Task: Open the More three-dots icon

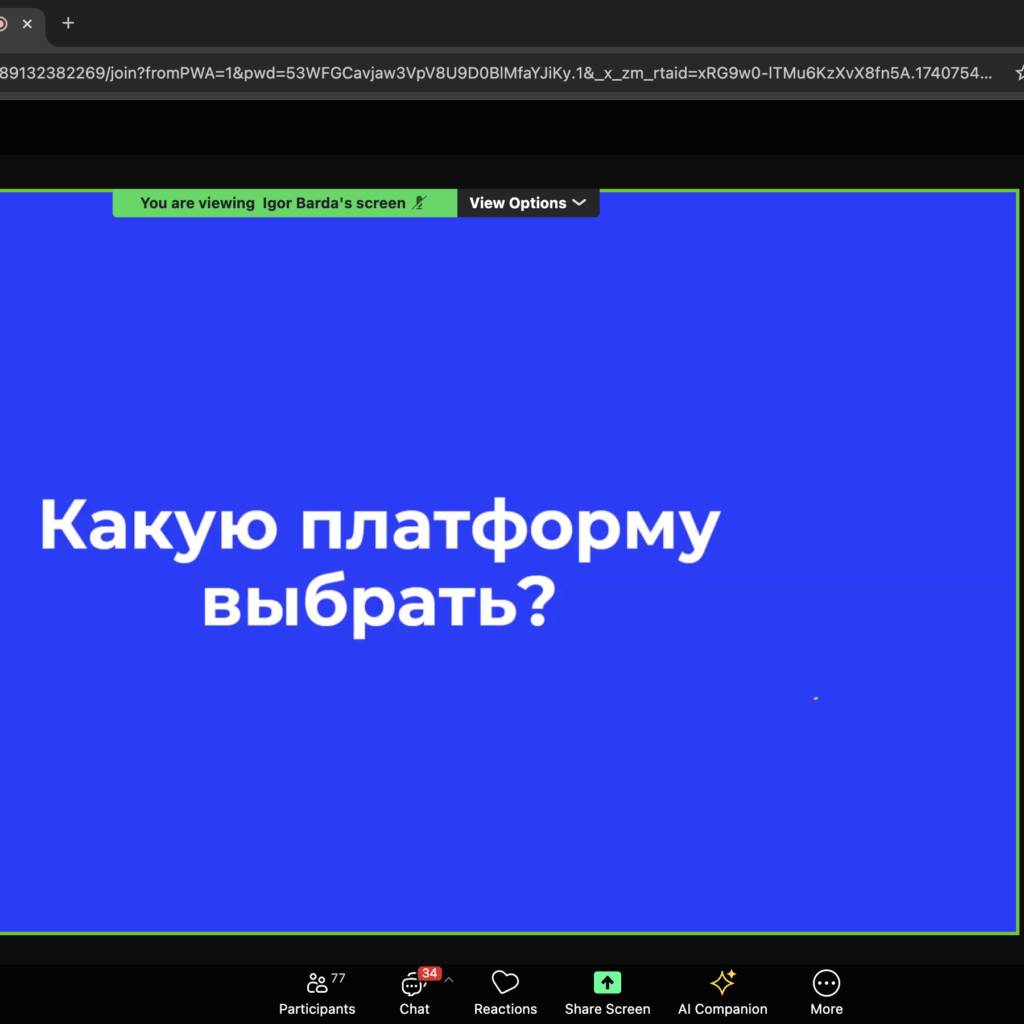Action: [826, 983]
